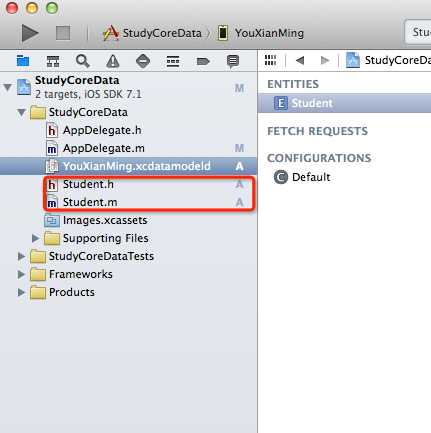Open Student.m implementation file

[x=128, y=202]
